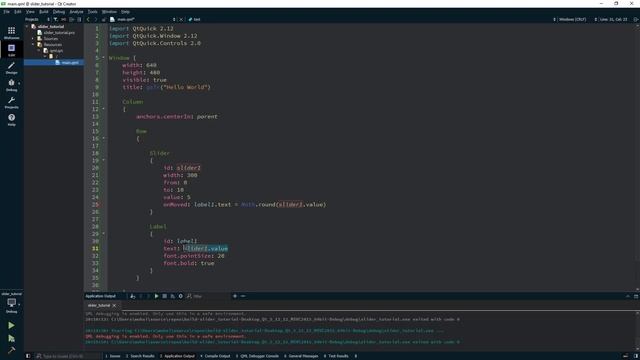Open slider_tutorial kit selector monitor icon
640x360 pixels.
point(11,302)
